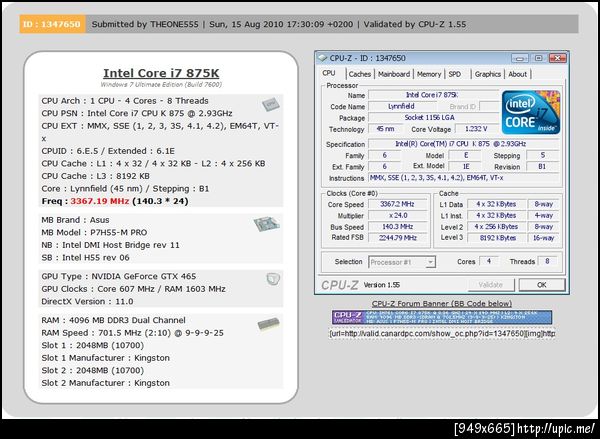Switch to the Mainboard tab
This screenshot has height=439, width=600.
pos(394,74)
